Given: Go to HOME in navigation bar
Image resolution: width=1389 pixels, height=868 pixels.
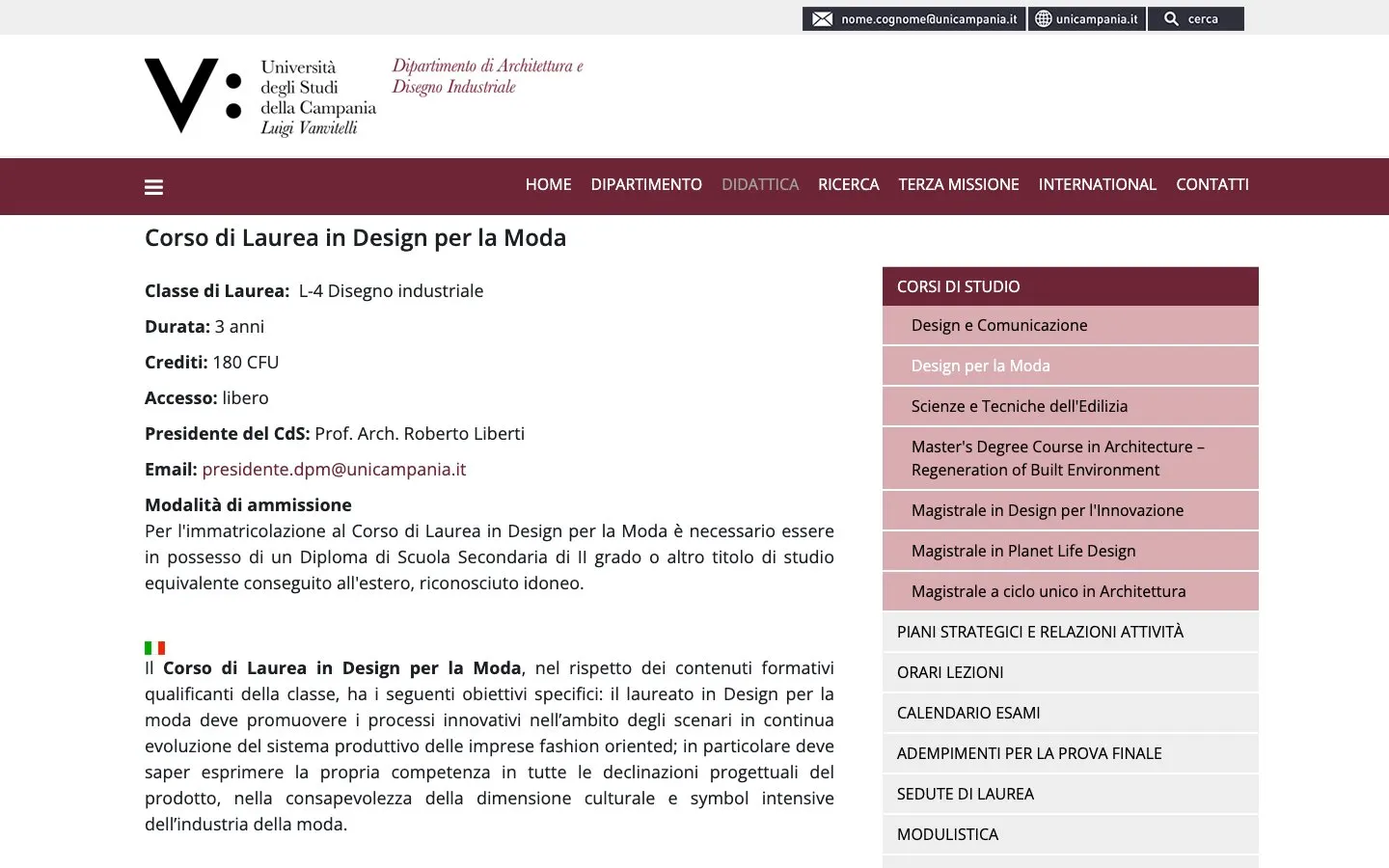Looking at the screenshot, I should coord(548,184).
